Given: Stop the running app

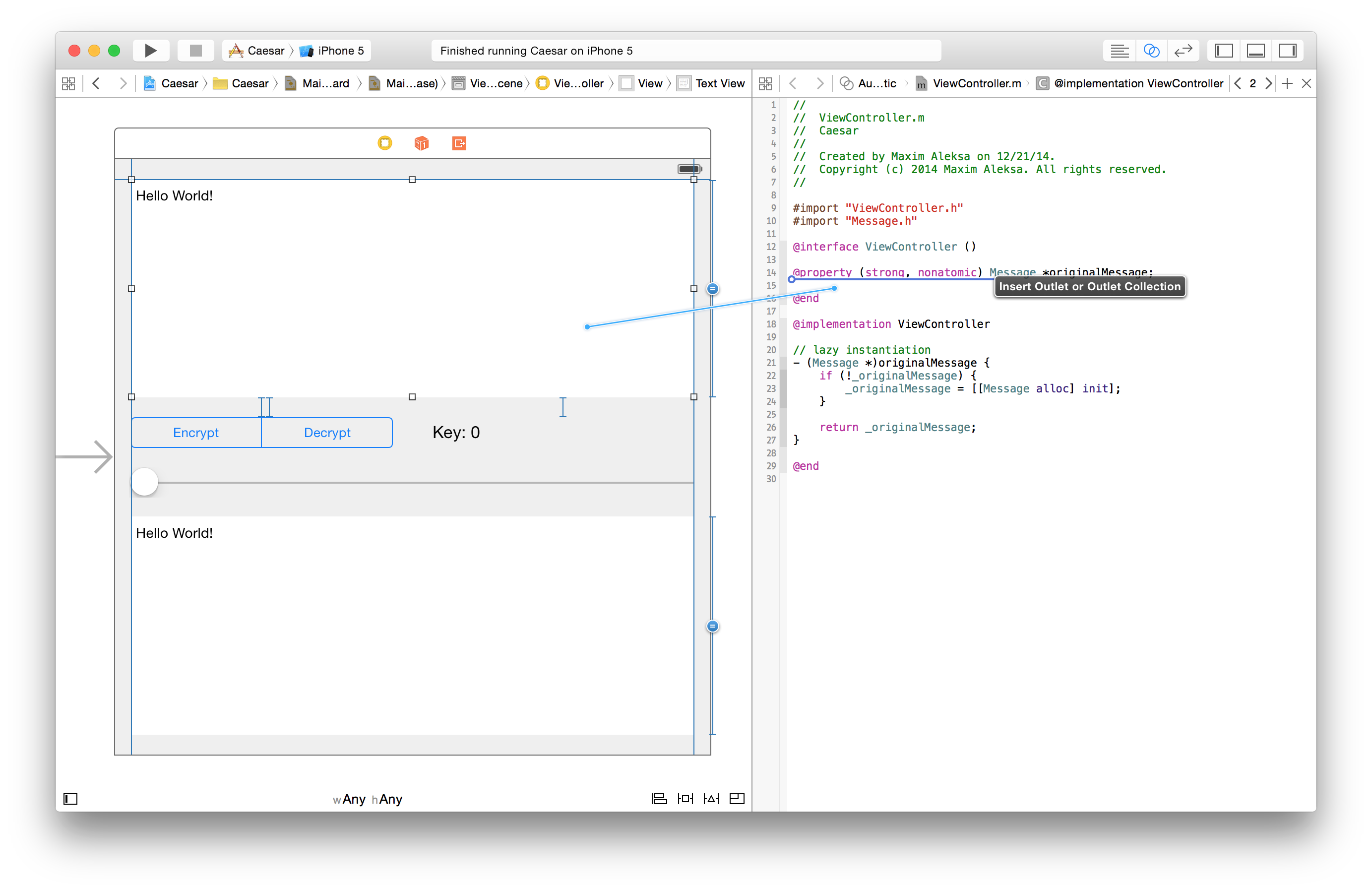Looking at the screenshot, I should pos(196,51).
